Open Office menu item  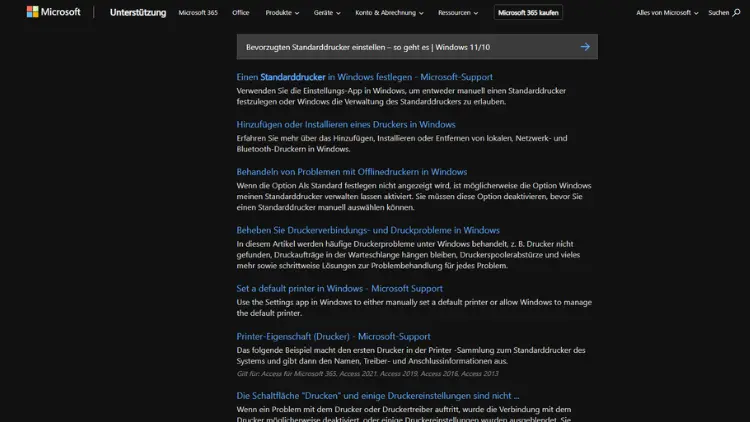point(241,13)
